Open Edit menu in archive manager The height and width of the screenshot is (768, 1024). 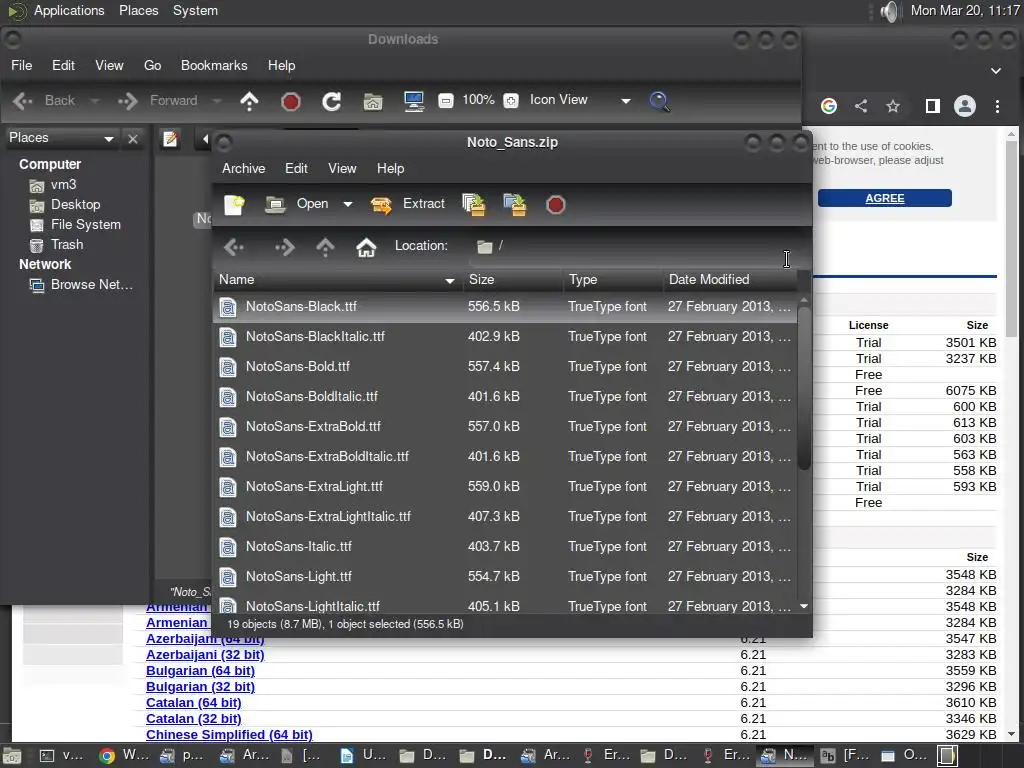pos(296,168)
